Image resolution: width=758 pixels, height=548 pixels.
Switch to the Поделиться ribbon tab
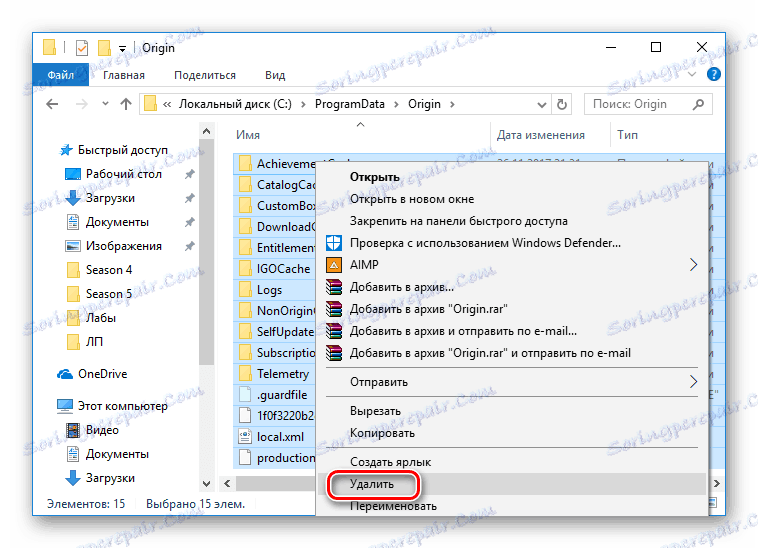point(205,75)
